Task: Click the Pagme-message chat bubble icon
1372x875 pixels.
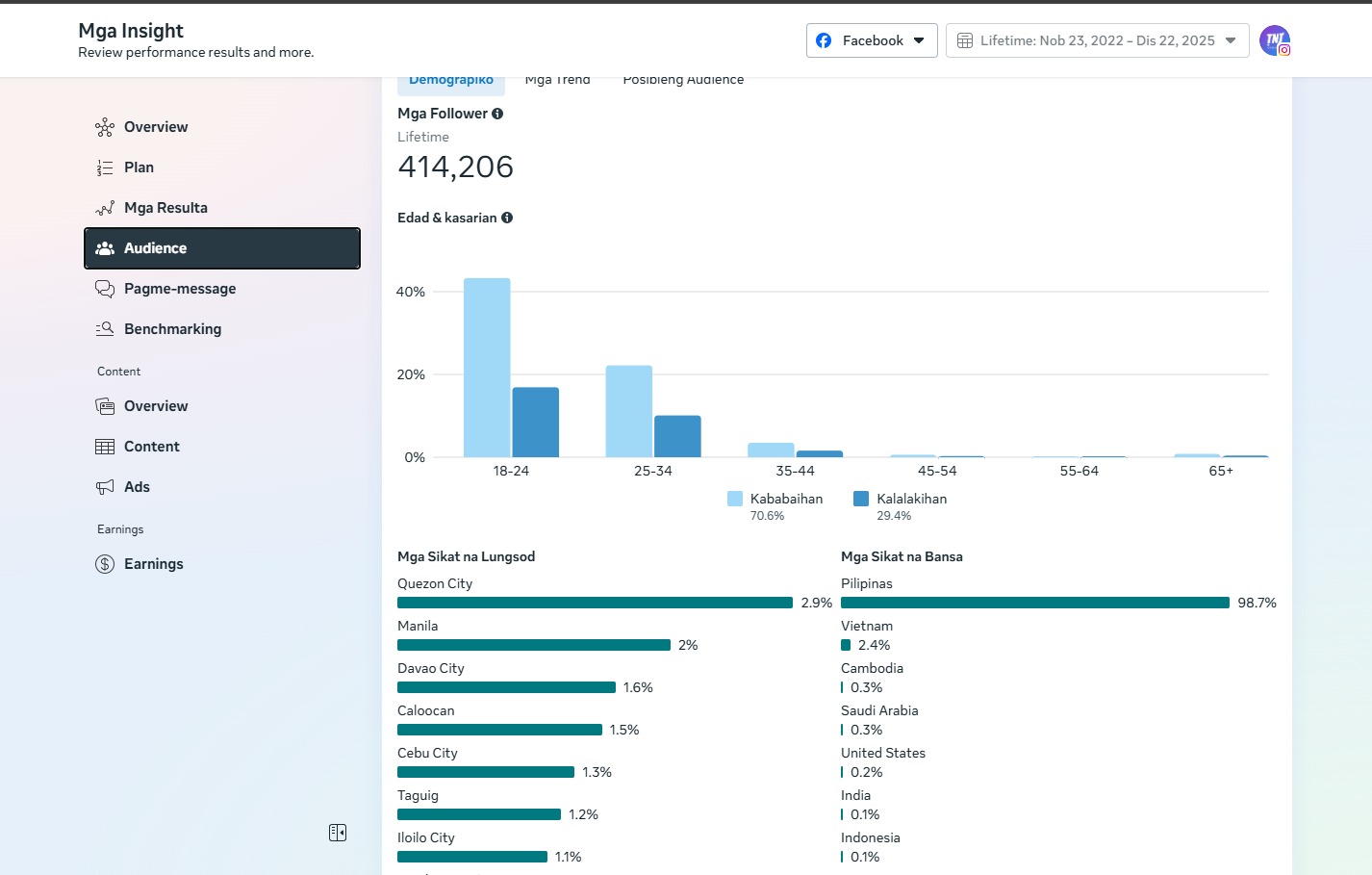Action: (x=105, y=289)
